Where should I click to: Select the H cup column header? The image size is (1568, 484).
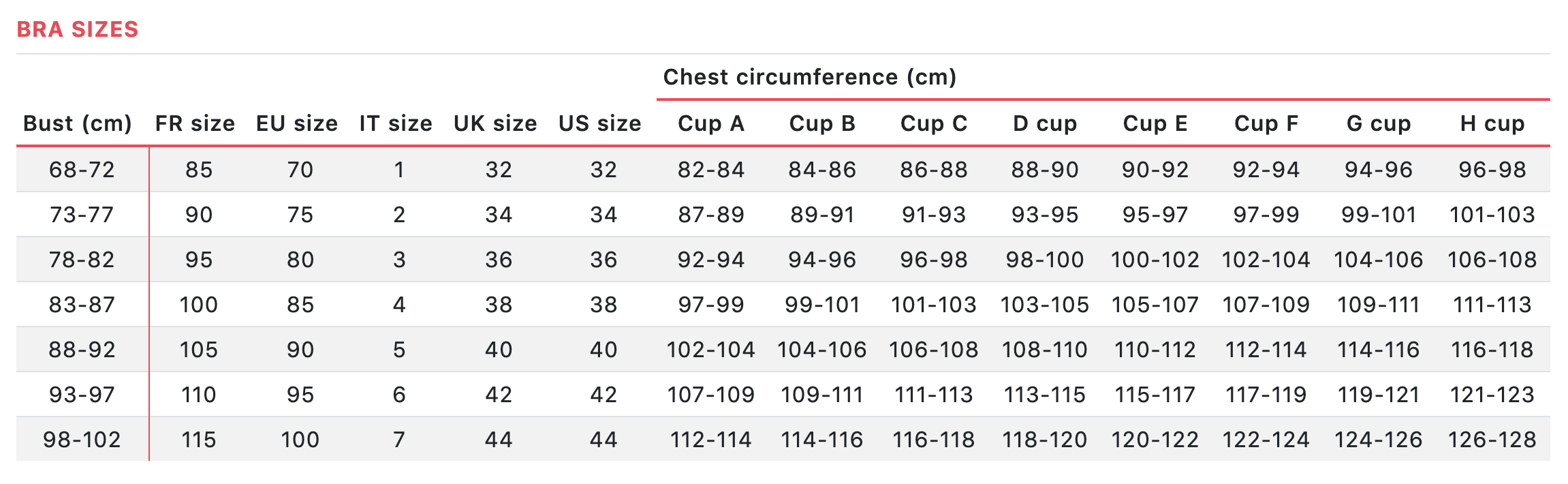coord(1492,123)
